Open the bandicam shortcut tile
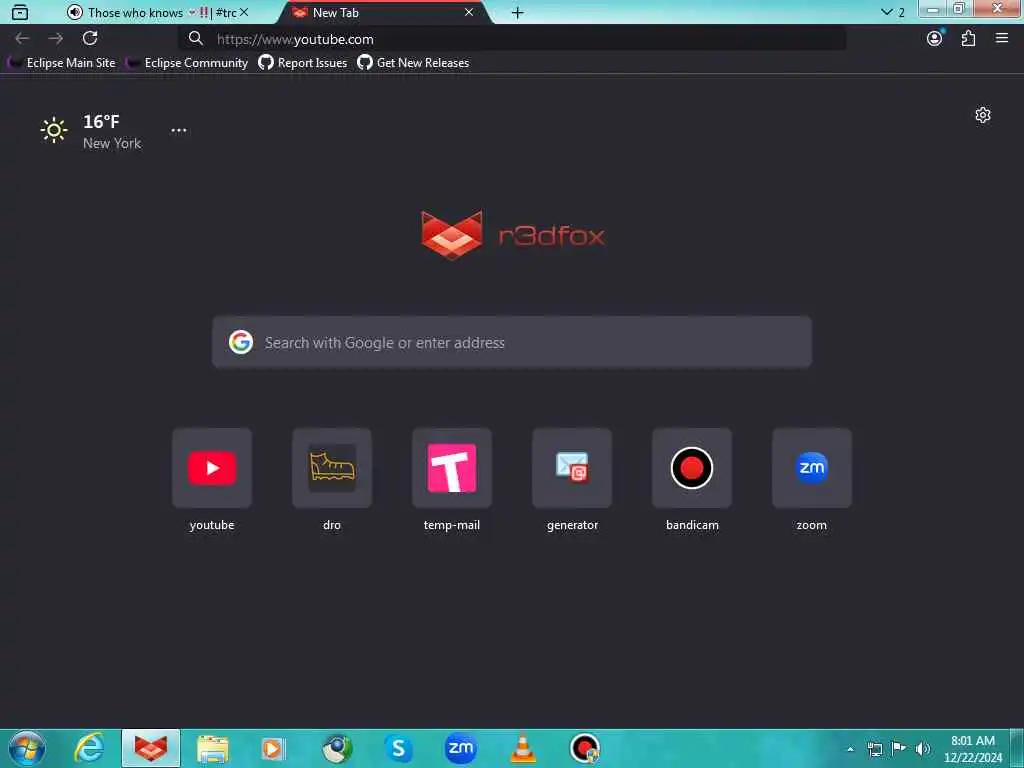 (x=692, y=468)
